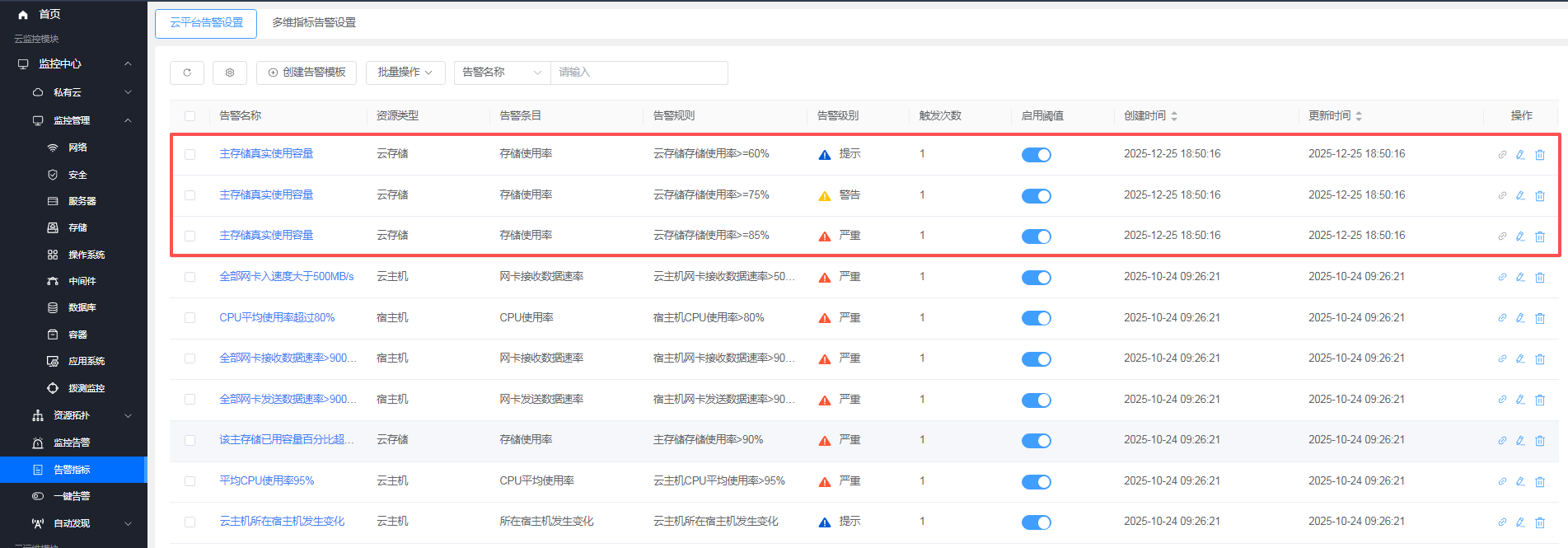
Task: Click the database icon beside 数据库
Action: (x=53, y=307)
